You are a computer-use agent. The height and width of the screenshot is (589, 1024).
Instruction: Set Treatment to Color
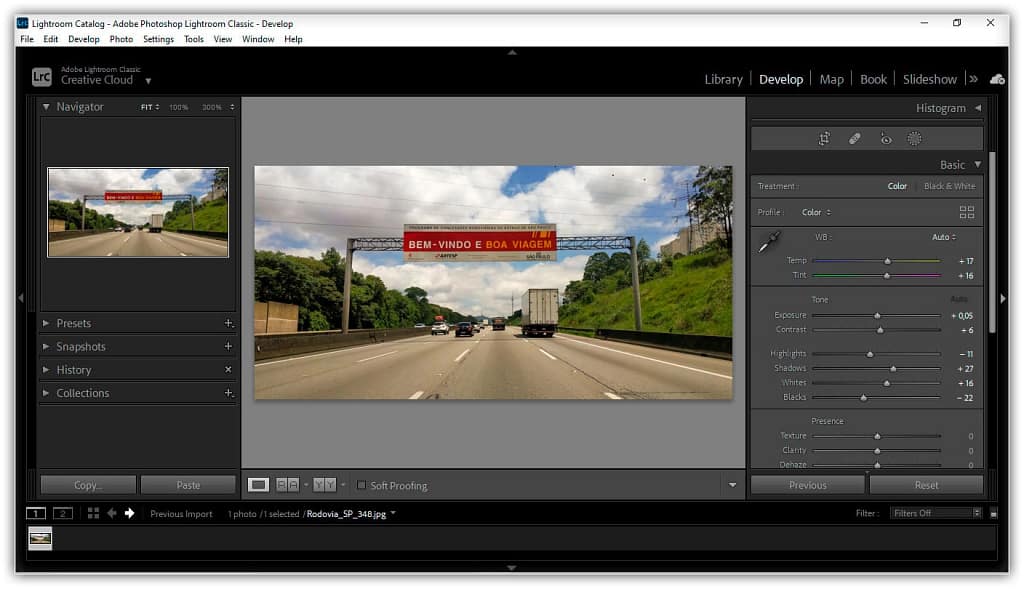pyautogui.click(x=897, y=186)
